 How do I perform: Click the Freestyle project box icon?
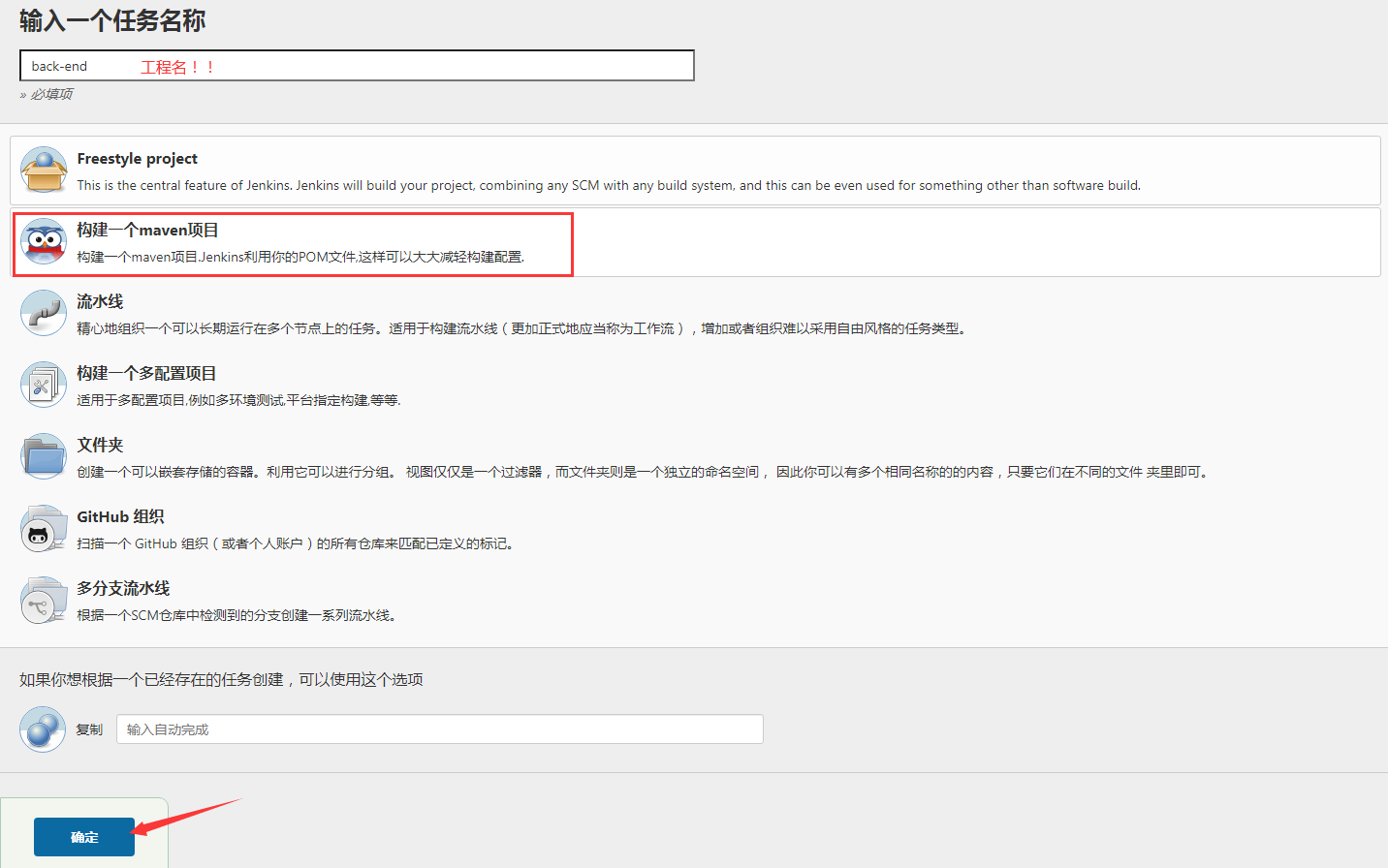click(44, 170)
